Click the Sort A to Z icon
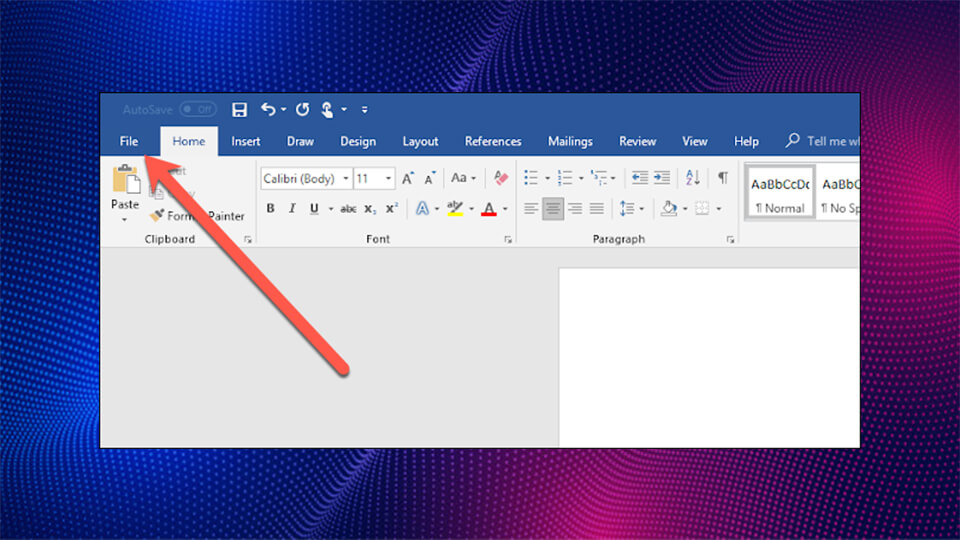Viewport: 960px width, 540px height. pyautogui.click(x=692, y=178)
